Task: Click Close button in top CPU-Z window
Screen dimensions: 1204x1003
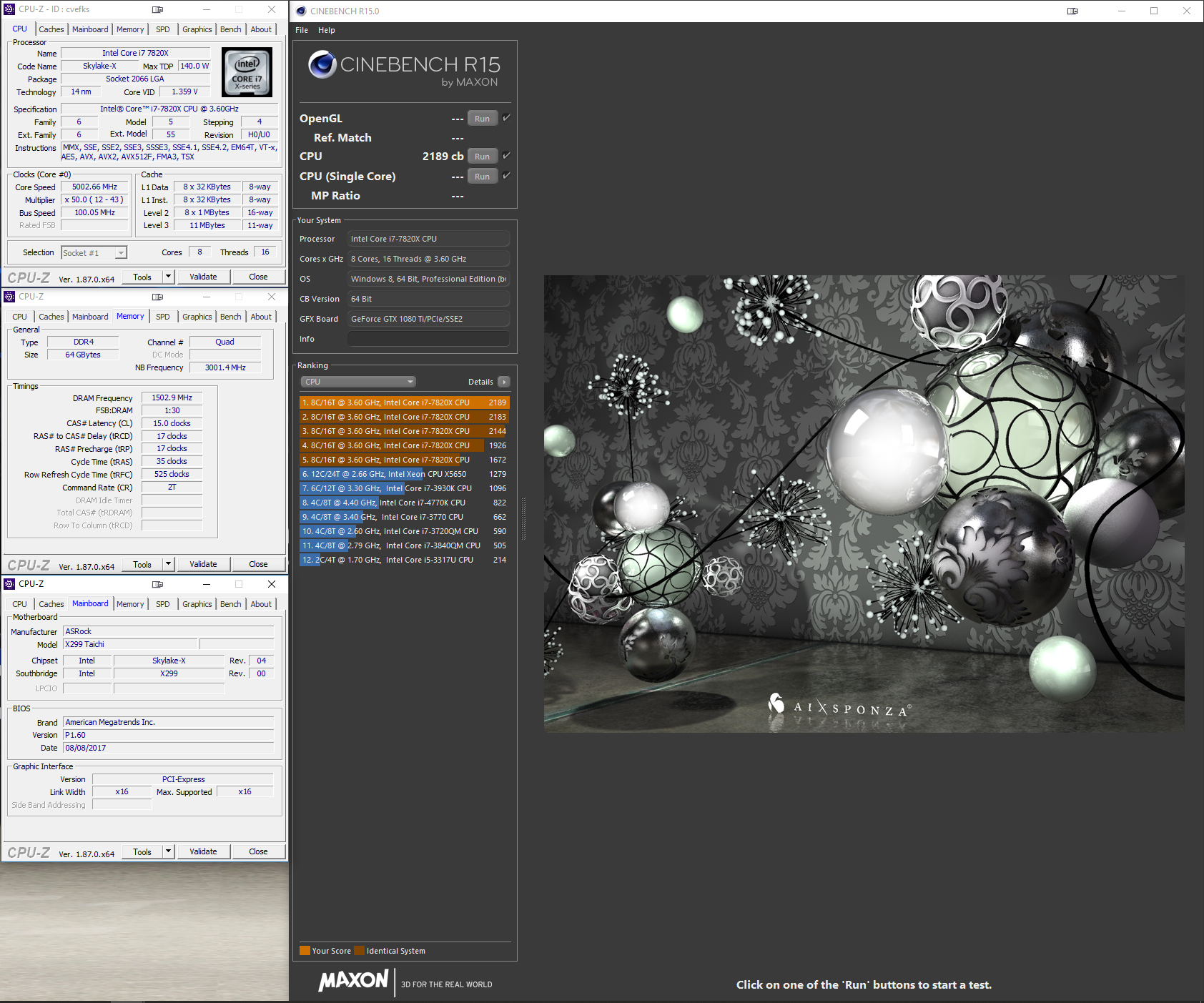Action: click(258, 277)
